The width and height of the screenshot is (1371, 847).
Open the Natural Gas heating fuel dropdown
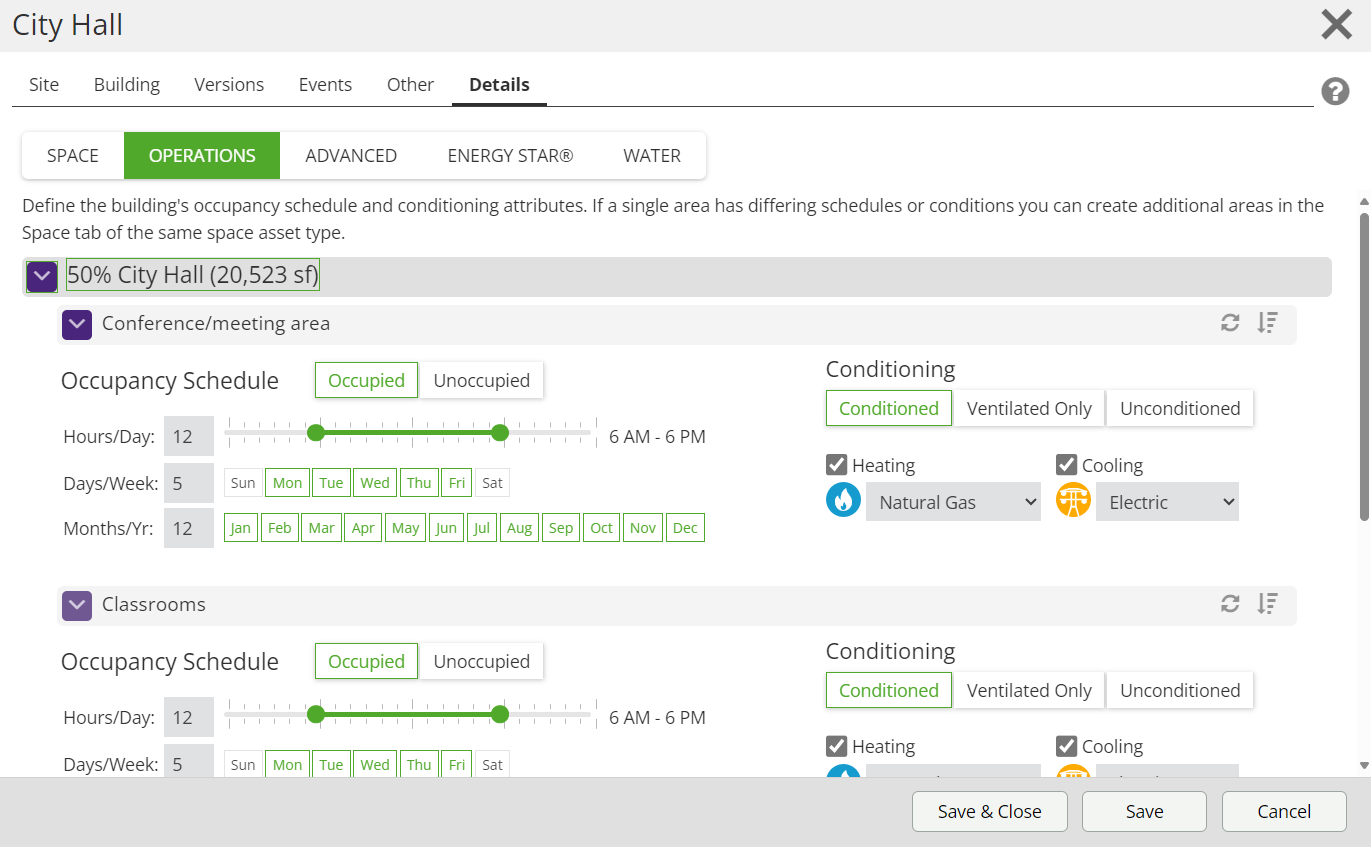point(953,502)
